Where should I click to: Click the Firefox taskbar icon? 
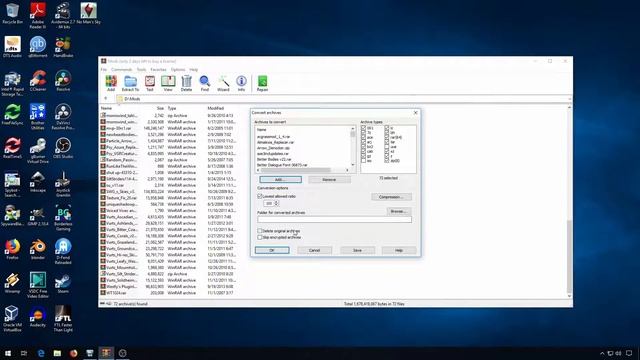click(73, 353)
